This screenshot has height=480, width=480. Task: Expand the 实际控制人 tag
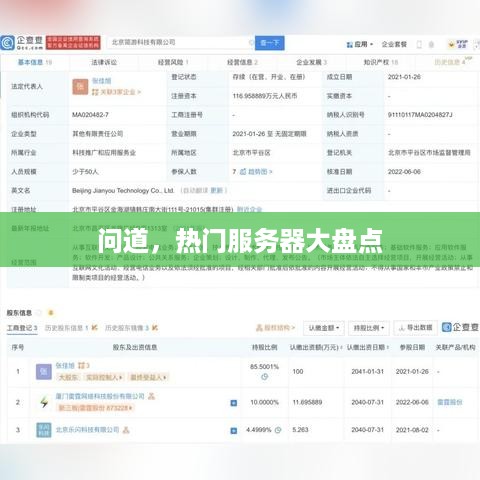[x=104, y=377]
